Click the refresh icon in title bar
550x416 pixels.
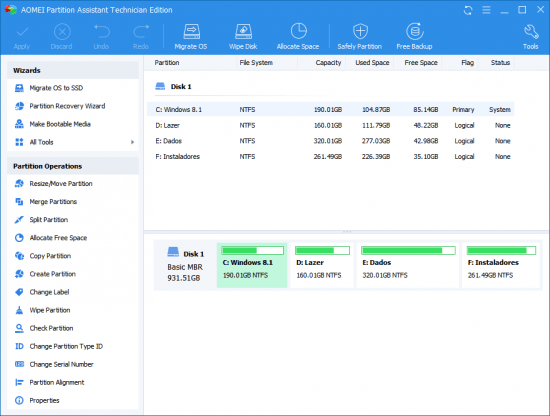[x=468, y=10]
